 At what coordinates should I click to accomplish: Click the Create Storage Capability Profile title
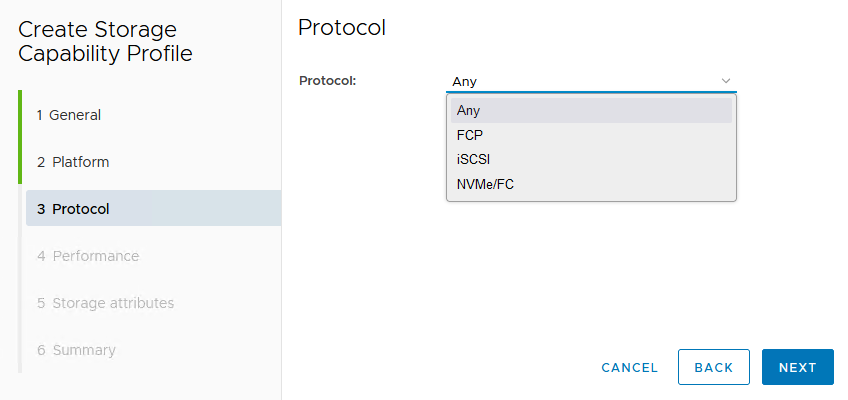[x=105, y=41]
